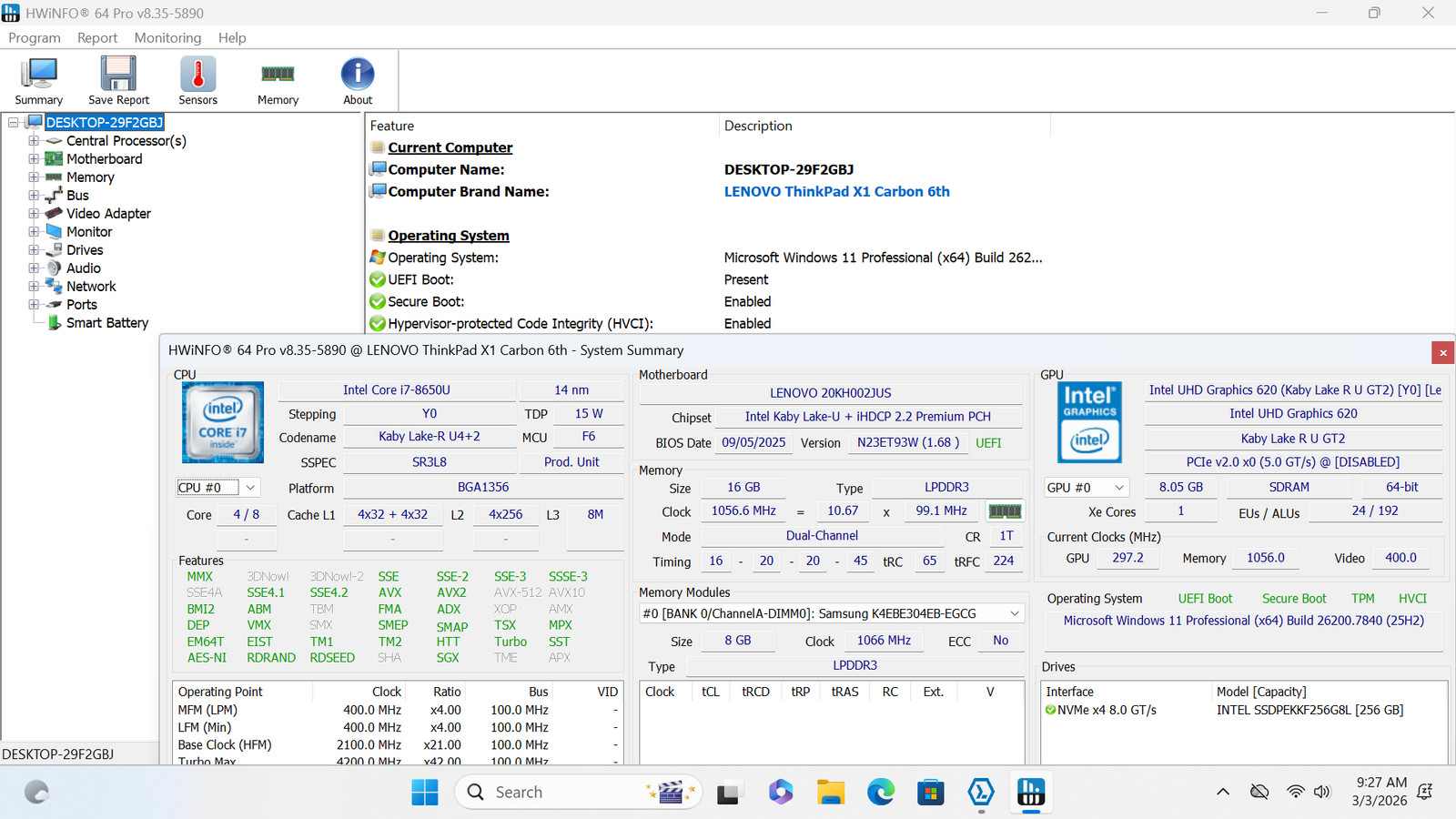Viewport: 1456px width, 819px height.
Task: Open the Sensors thermometer icon
Action: [197, 81]
